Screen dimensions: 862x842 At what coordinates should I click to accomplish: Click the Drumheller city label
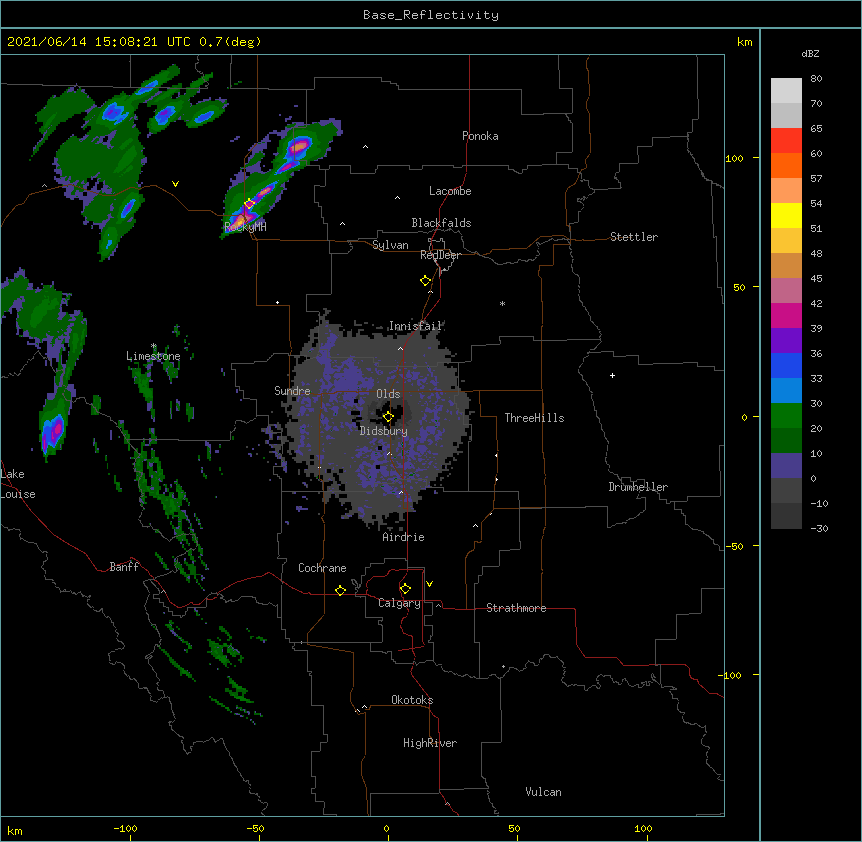coord(638,487)
